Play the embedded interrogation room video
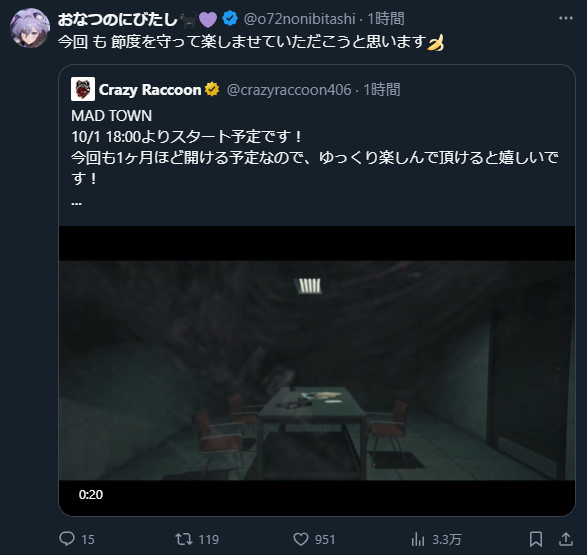 [x=317, y=370]
